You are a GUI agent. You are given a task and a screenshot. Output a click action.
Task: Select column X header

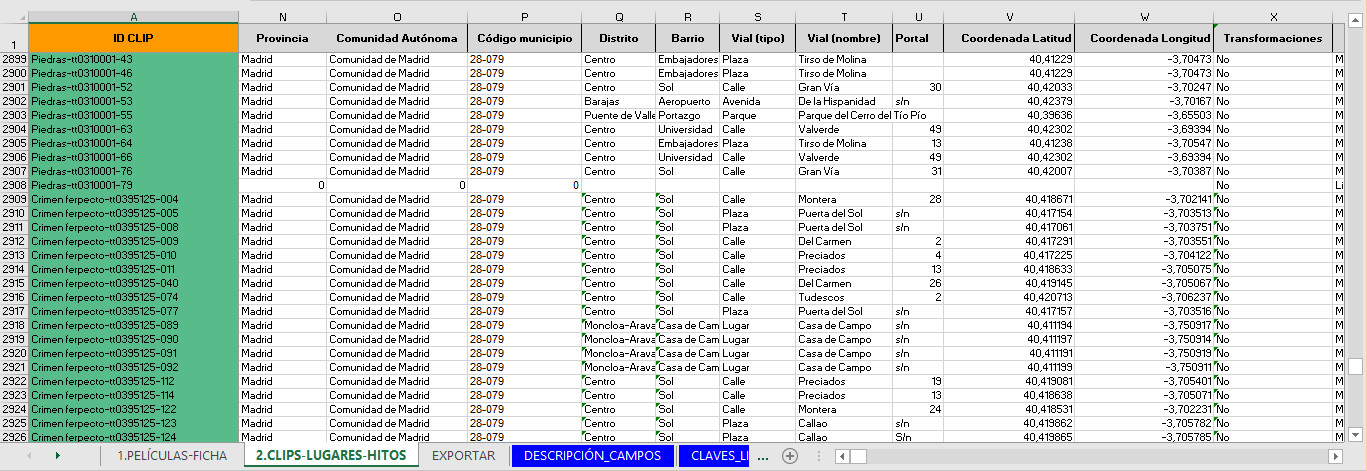pos(1273,17)
